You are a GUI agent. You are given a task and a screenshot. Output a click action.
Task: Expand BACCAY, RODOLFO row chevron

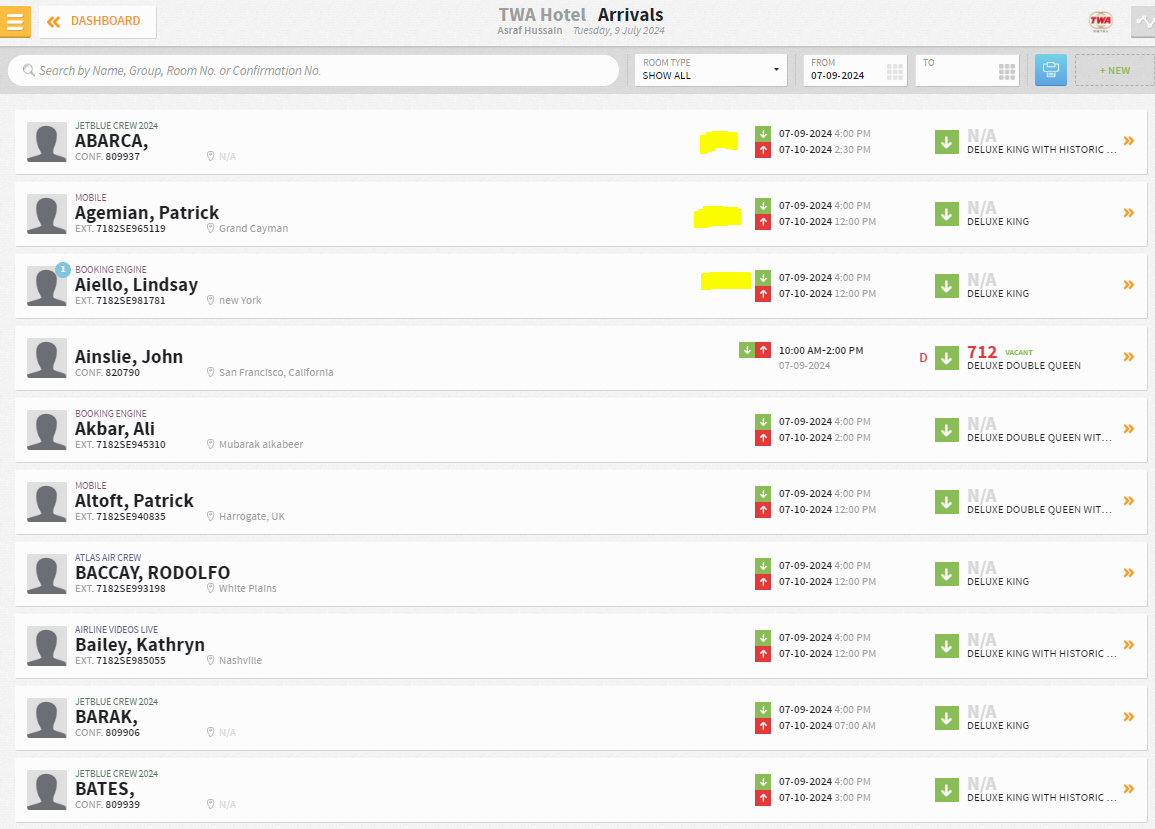[x=1128, y=573]
